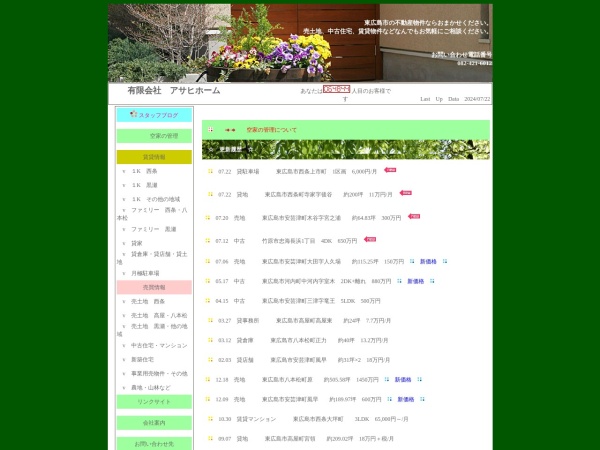Viewport: 600px width, 450px height.
Task: Click the new badge on 07.20 売地 row
Action: click(x=414, y=216)
